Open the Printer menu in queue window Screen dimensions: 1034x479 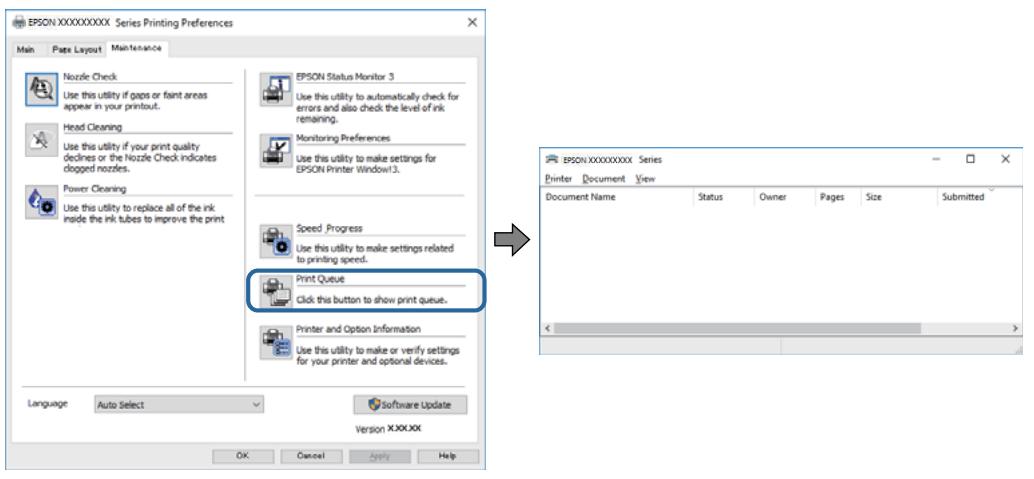[x=559, y=179]
